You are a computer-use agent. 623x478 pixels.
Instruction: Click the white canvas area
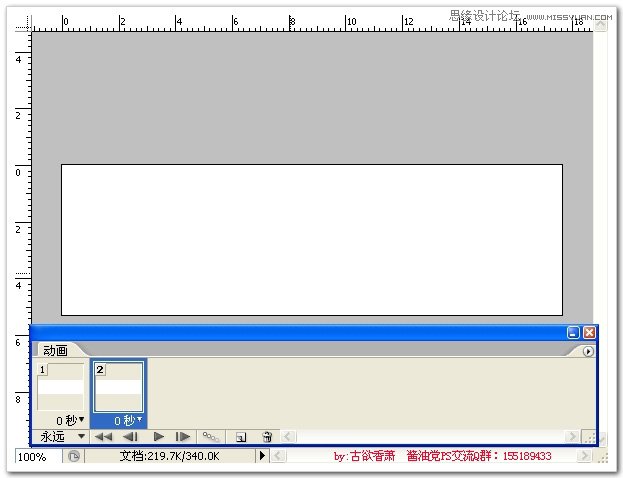coord(312,240)
